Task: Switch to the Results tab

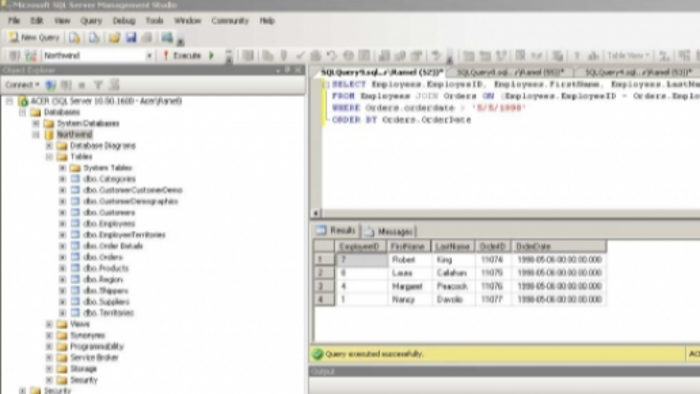Action: (336, 231)
